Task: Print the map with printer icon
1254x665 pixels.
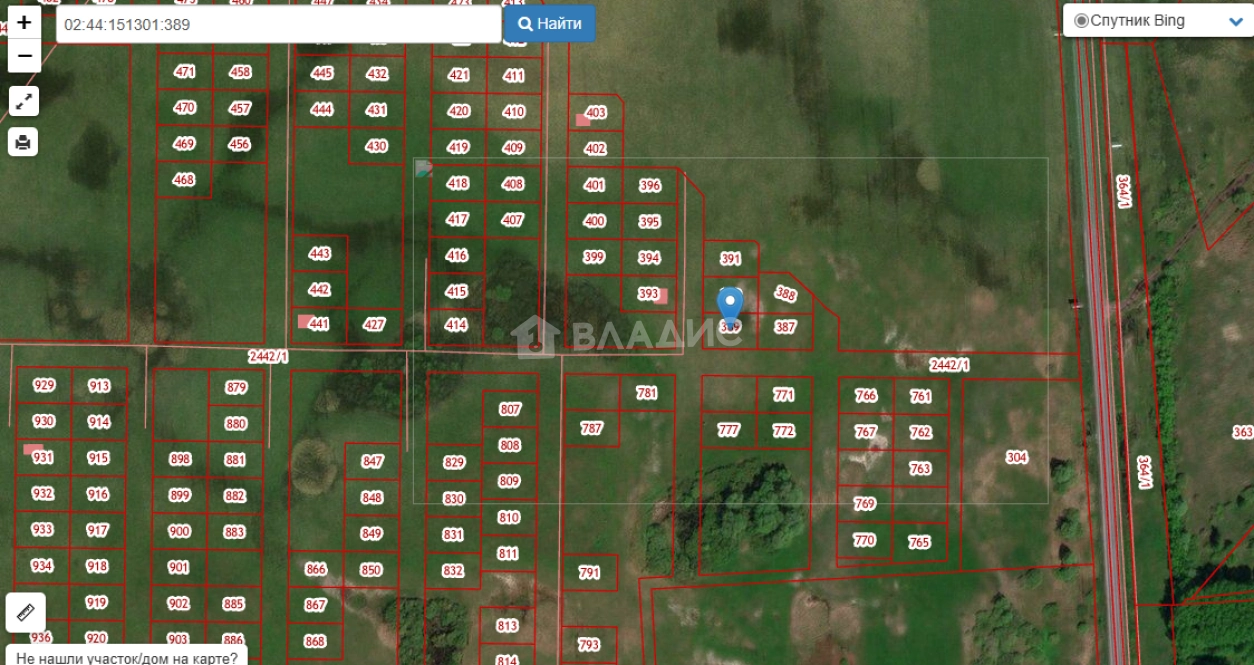Action: 24,142
